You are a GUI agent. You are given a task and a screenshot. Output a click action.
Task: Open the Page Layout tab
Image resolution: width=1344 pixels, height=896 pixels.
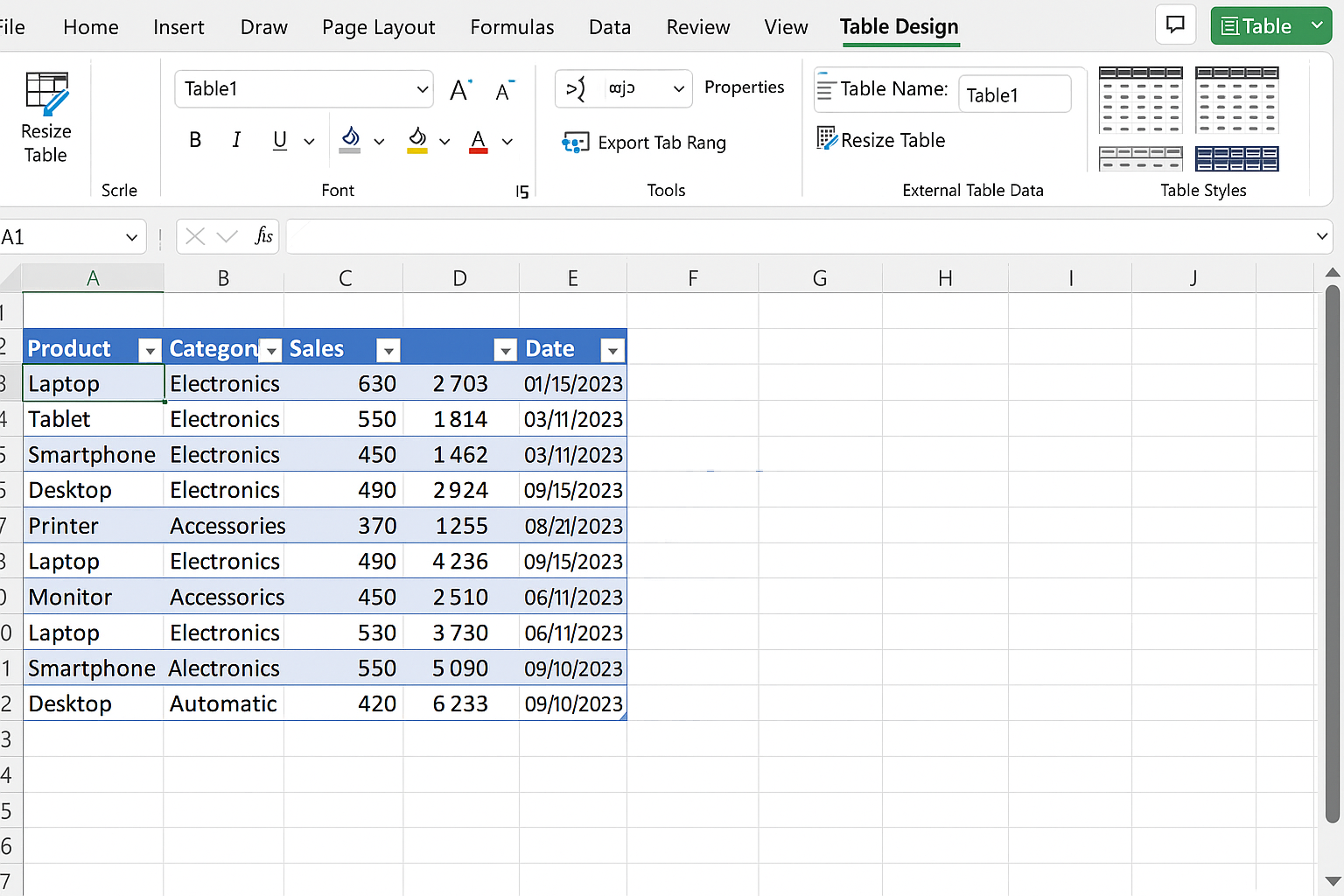coord(378,27)
